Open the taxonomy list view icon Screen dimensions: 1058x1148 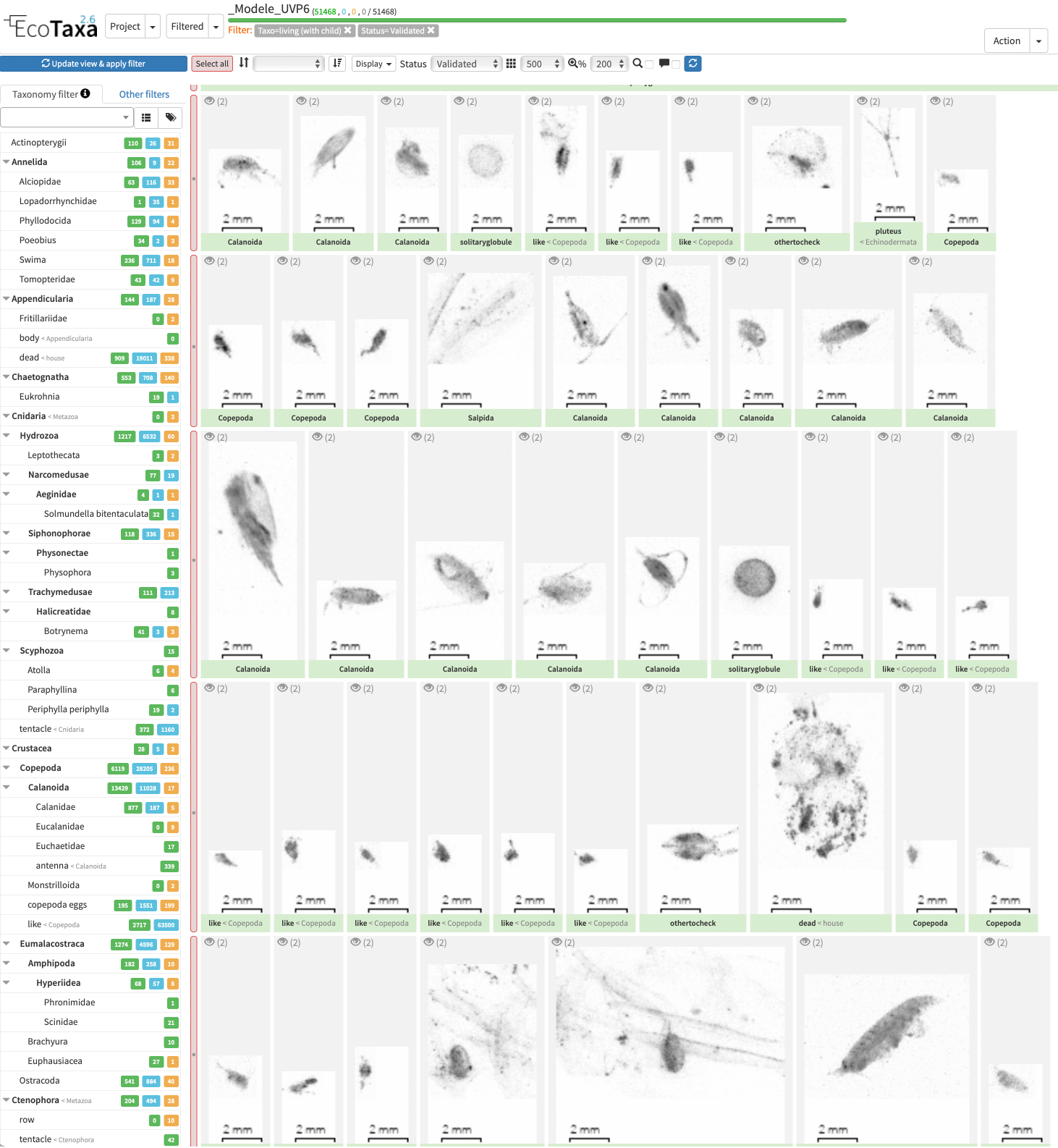146,117
